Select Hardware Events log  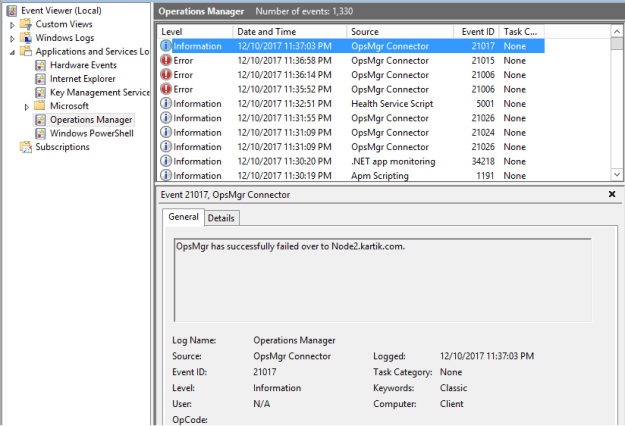pos(83,65)
